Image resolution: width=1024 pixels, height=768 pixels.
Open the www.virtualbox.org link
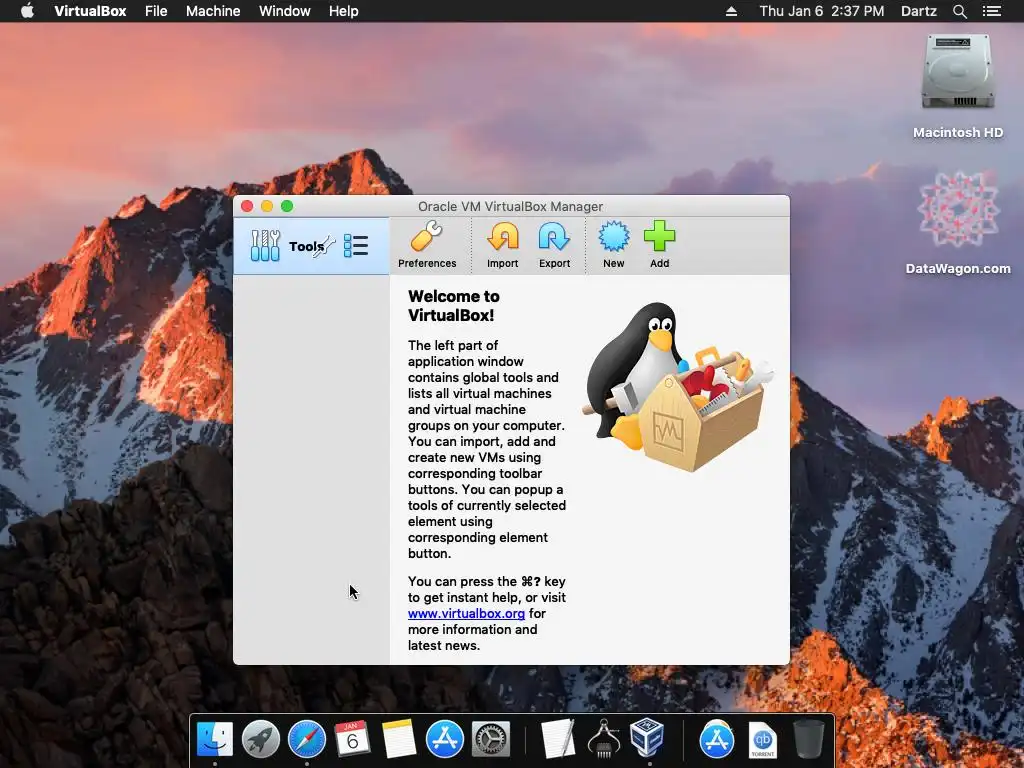[466, 613]
